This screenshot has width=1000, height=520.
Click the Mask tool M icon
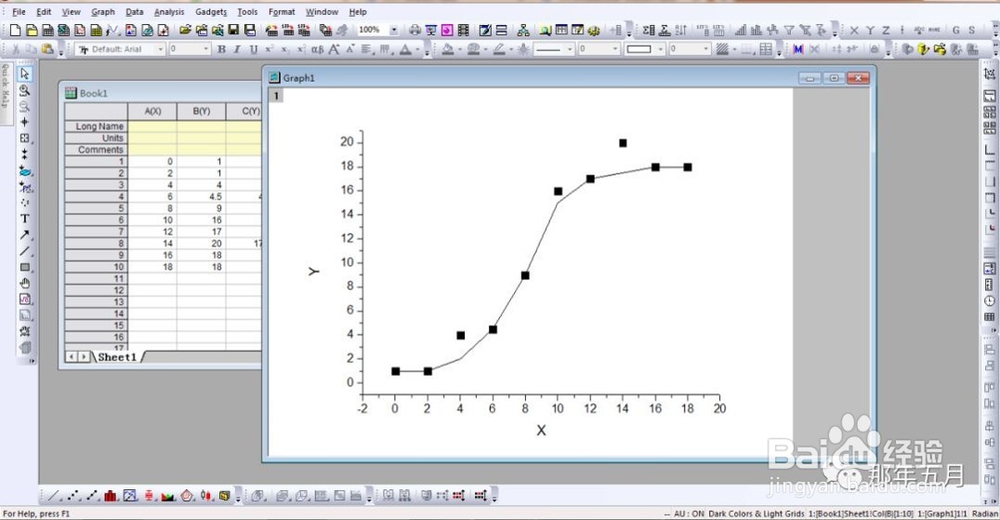[x=798, y=49]
